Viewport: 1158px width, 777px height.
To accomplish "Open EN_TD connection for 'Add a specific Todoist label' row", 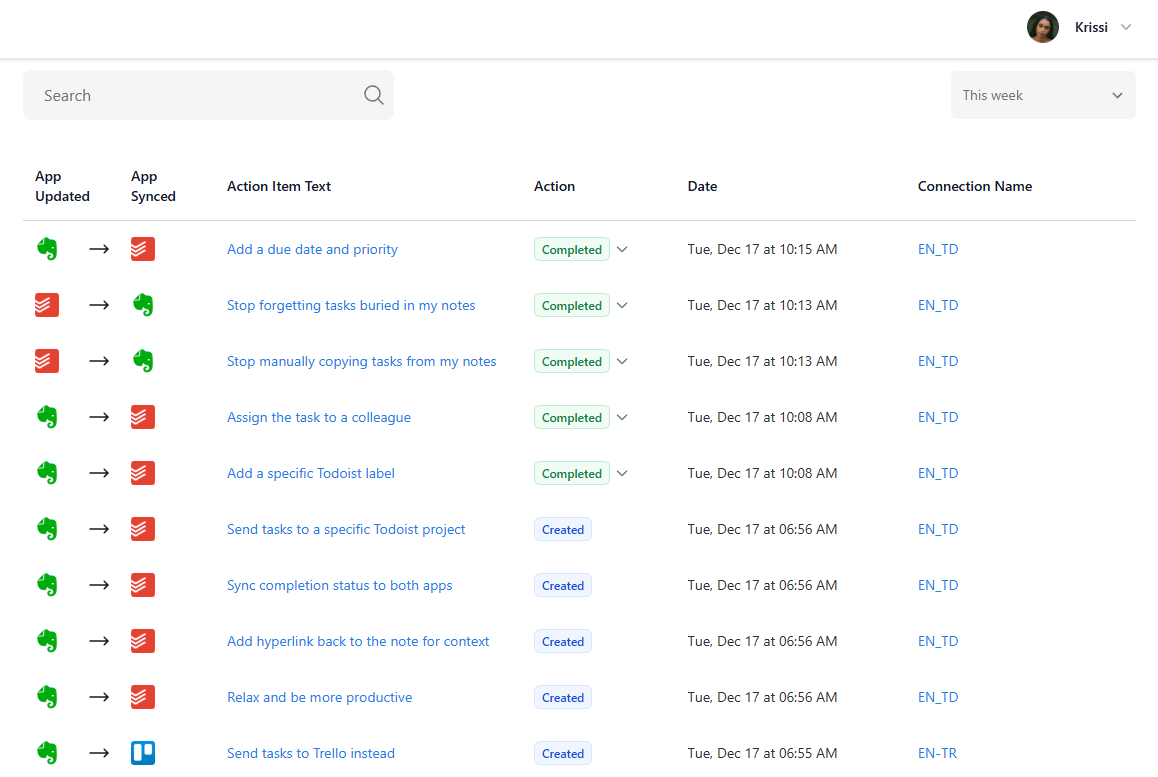I will pyautogui.click(x=938, y=473).
